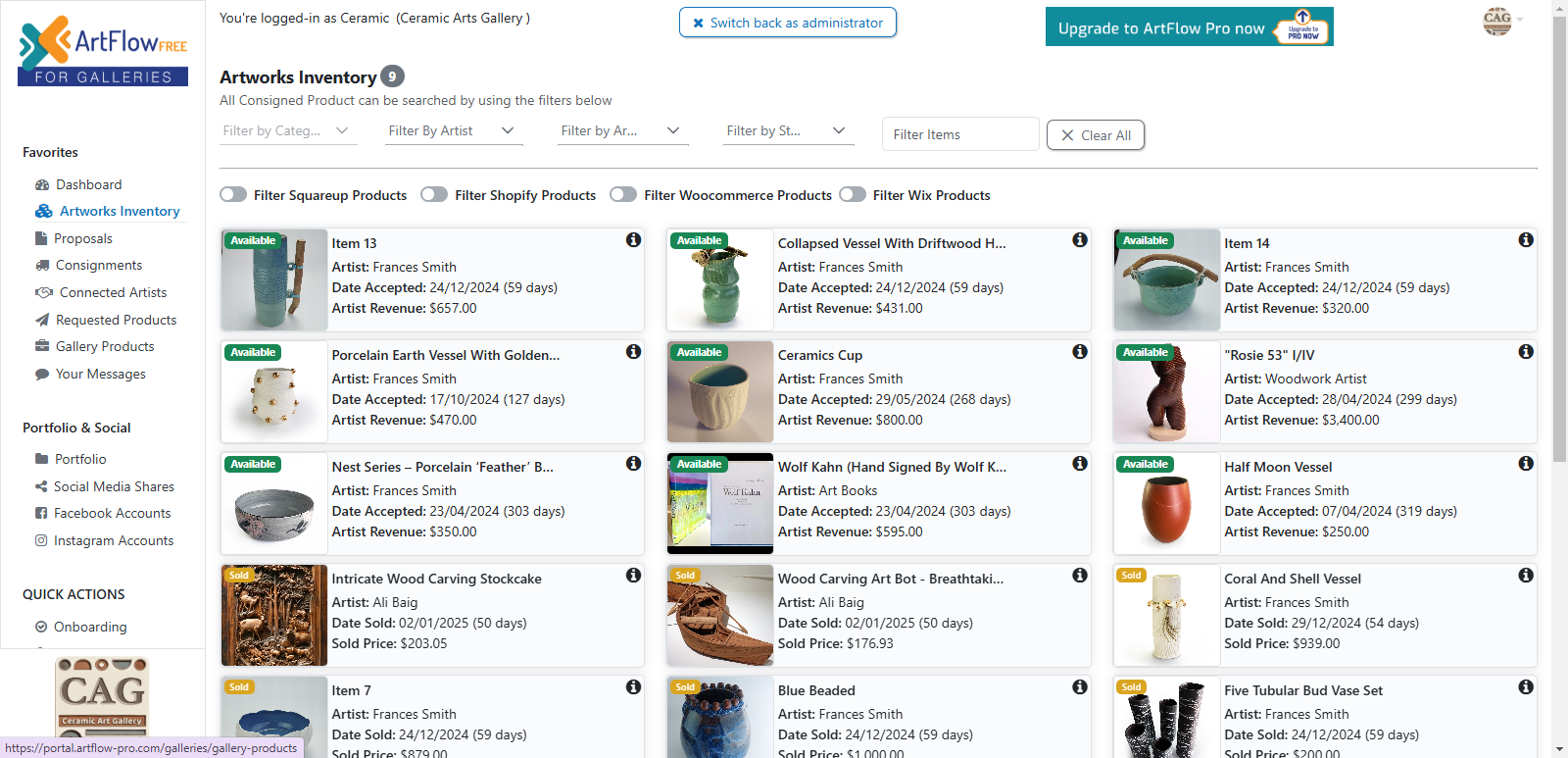This screenshot has height=758, width=1568.
Task: Click the page vertical scrollbar
Action: click(1559, 294)
